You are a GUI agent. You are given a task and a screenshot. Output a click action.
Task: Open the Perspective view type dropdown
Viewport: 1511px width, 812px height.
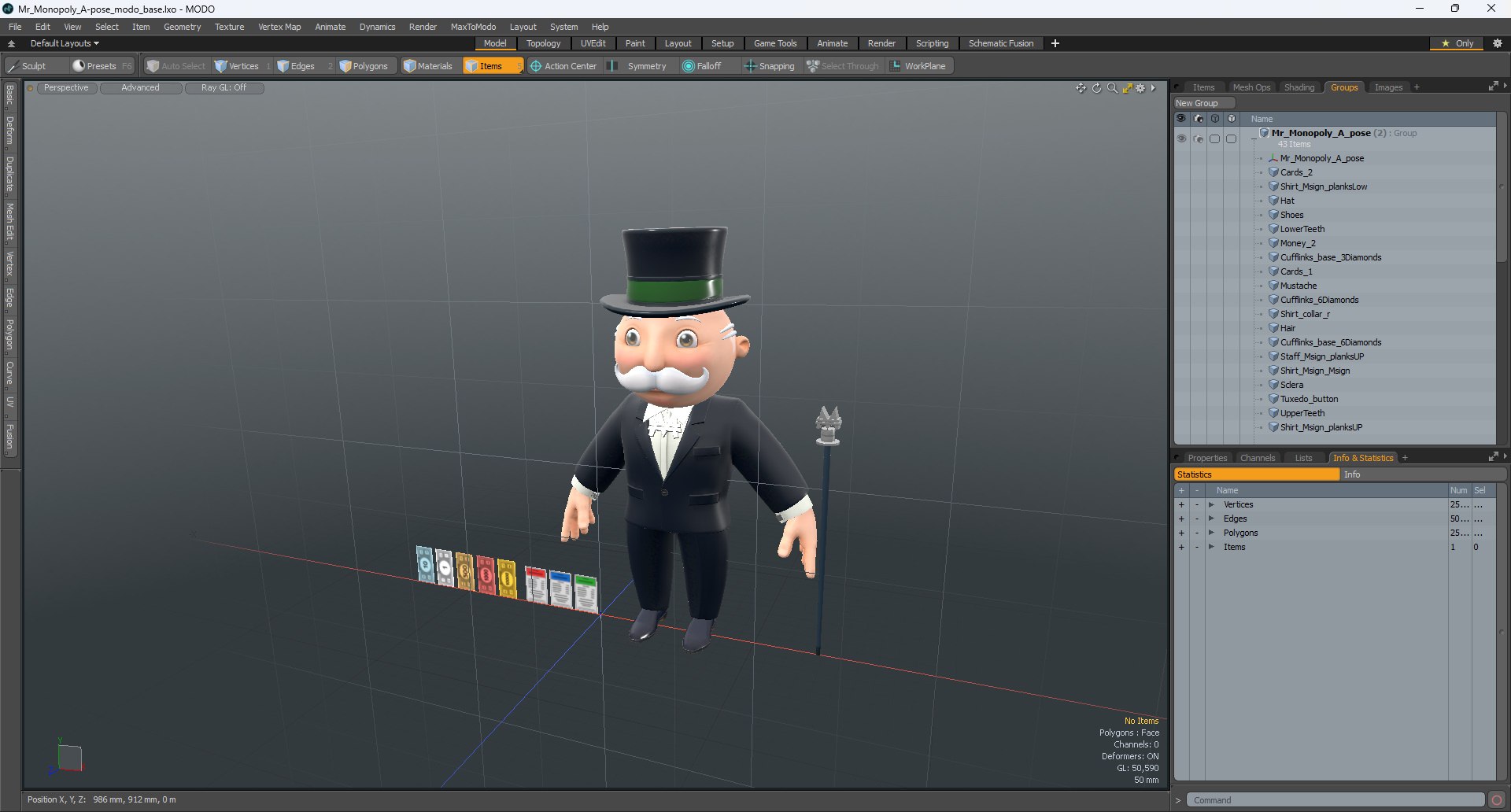(x=67, y=88)
